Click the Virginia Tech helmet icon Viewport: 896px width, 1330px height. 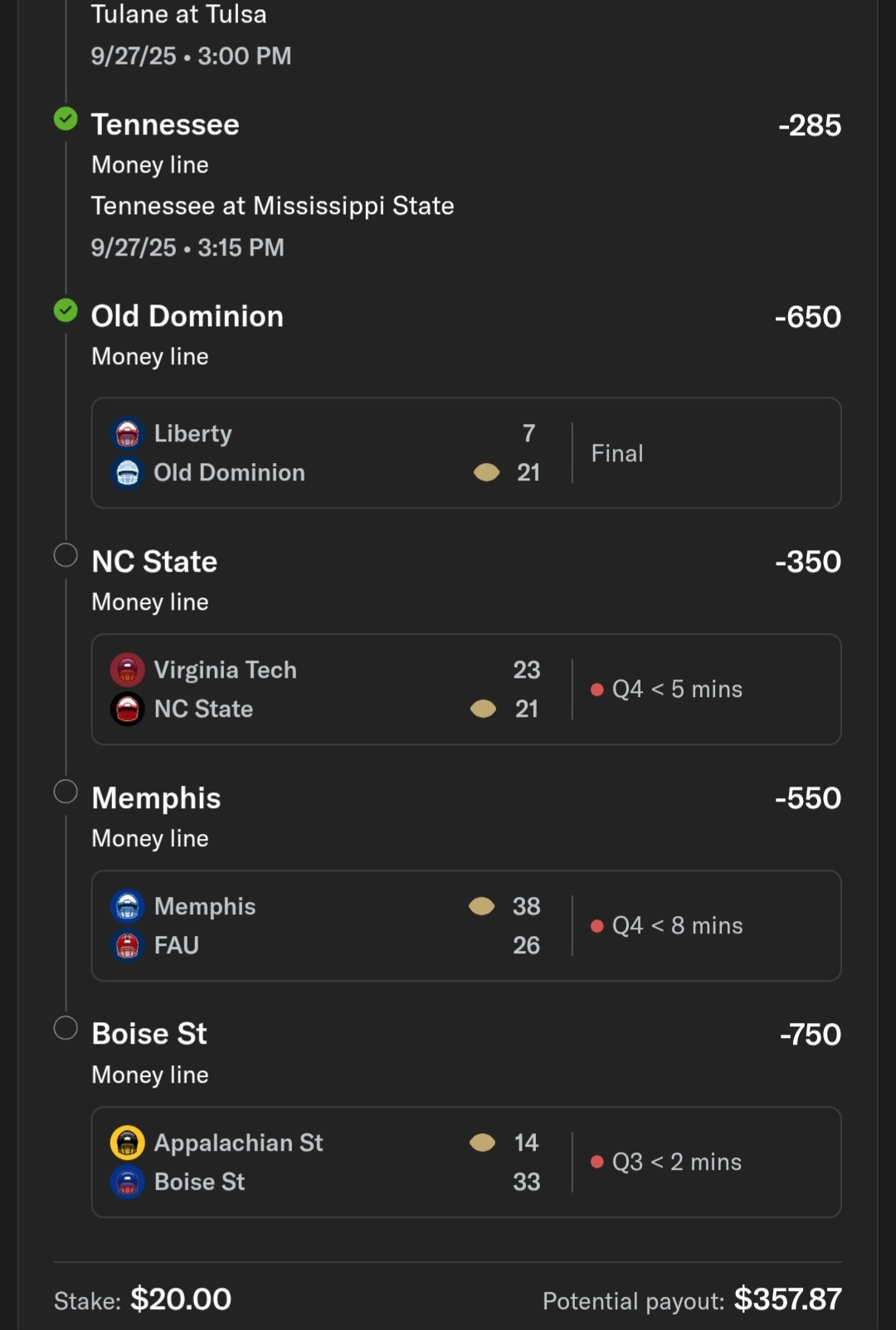(x=127, y=670)
